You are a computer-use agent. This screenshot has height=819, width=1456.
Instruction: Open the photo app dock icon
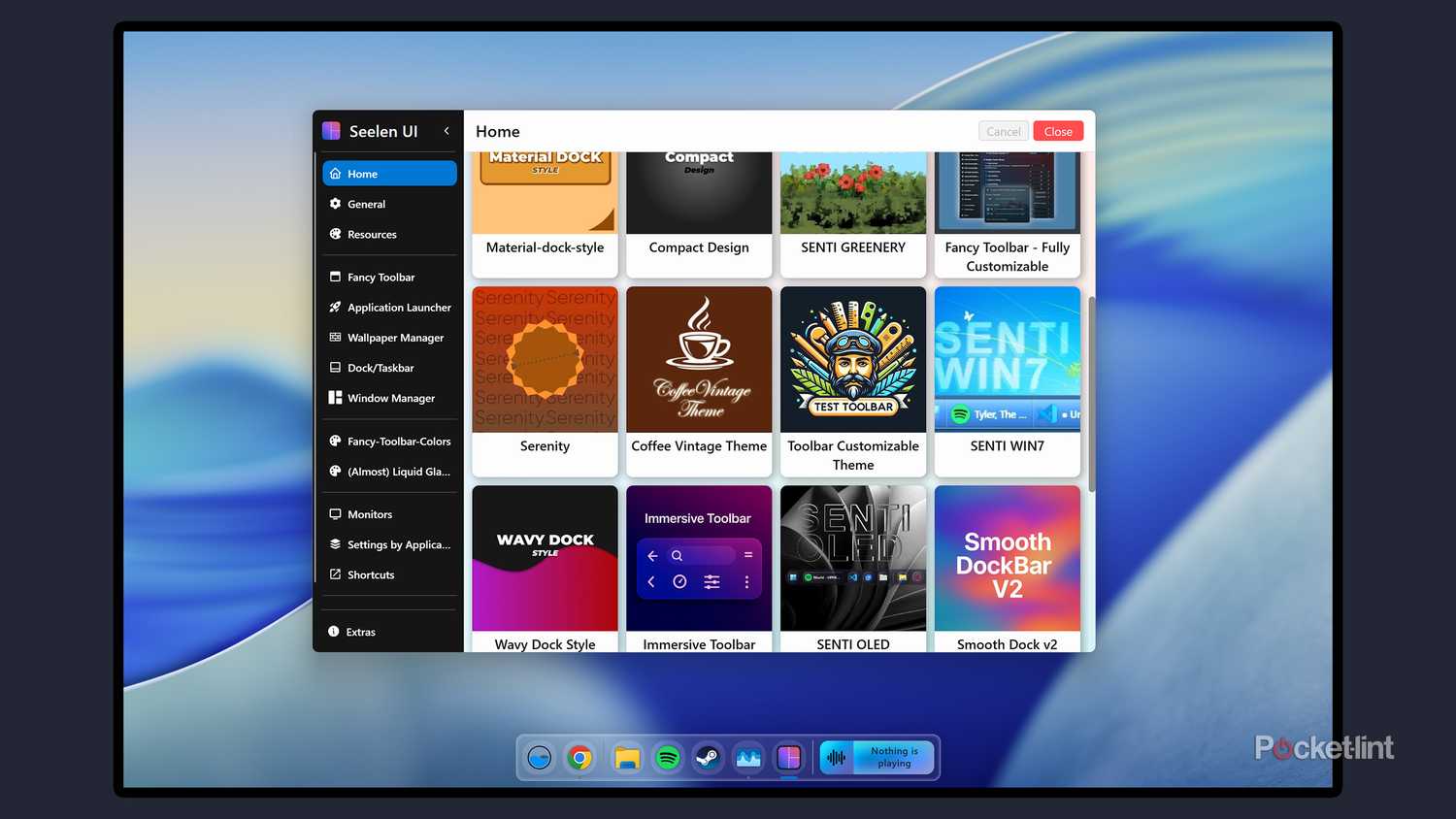coord(748,757)
